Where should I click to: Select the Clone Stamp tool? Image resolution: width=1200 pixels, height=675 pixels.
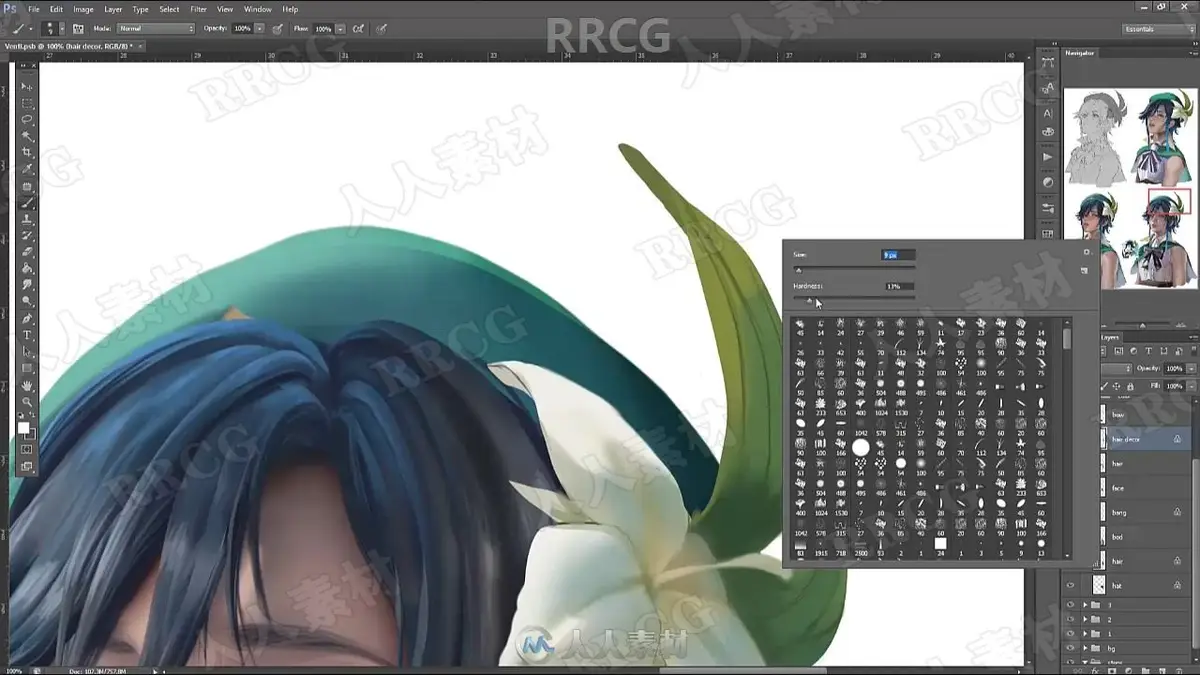[27, 219]
